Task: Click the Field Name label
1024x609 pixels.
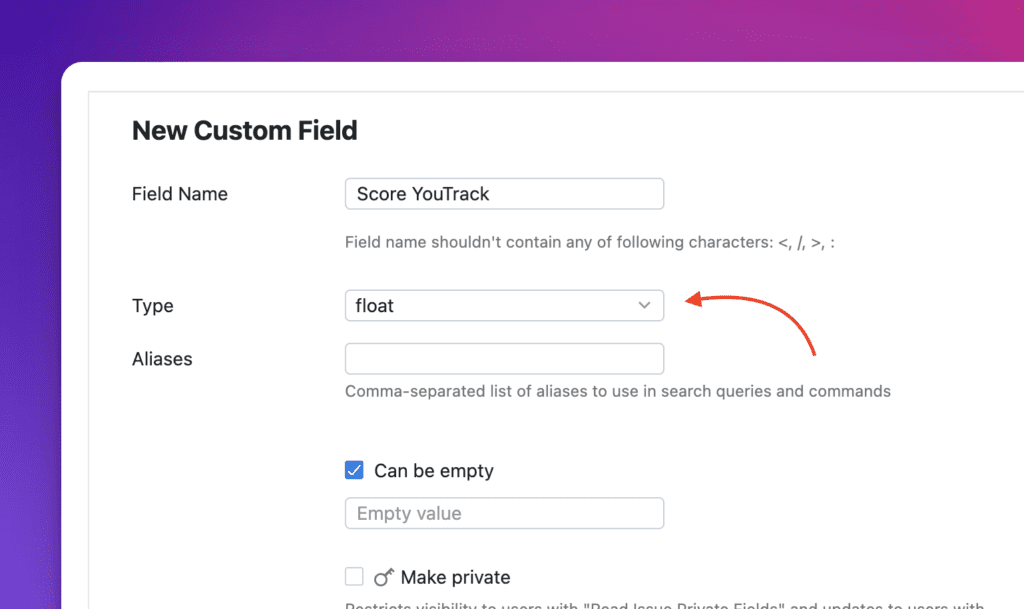Action: pos(180,193)
